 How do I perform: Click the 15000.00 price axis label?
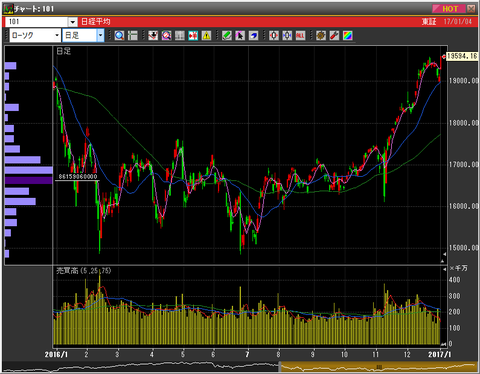464,248
